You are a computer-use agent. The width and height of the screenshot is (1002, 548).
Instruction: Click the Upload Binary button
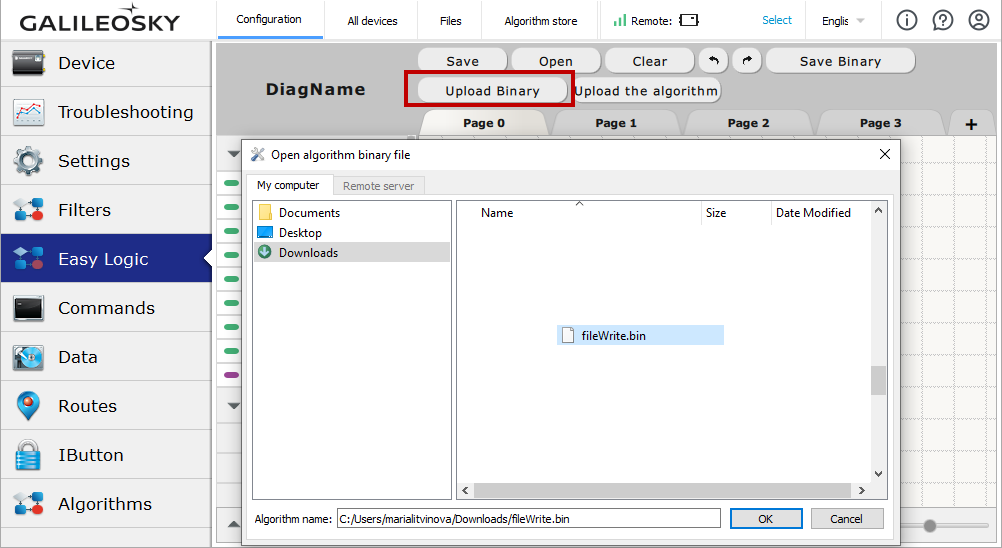click(492, 91)
